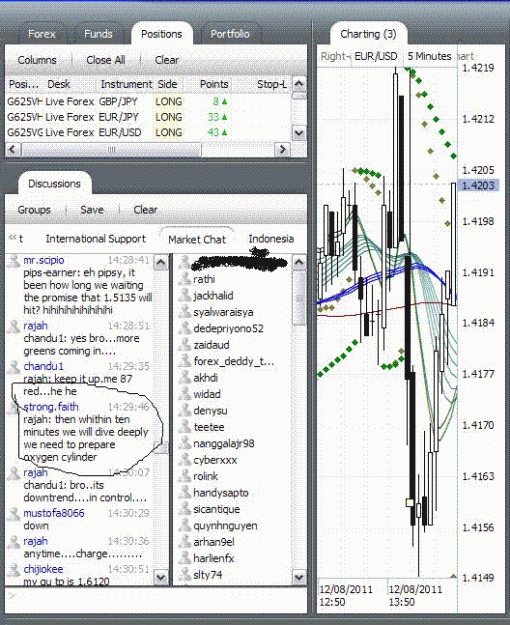Image resolution: width=510 pixels, height=625 pixels.
Task: Select user zaidaud in list
Action: click(211, 345)
